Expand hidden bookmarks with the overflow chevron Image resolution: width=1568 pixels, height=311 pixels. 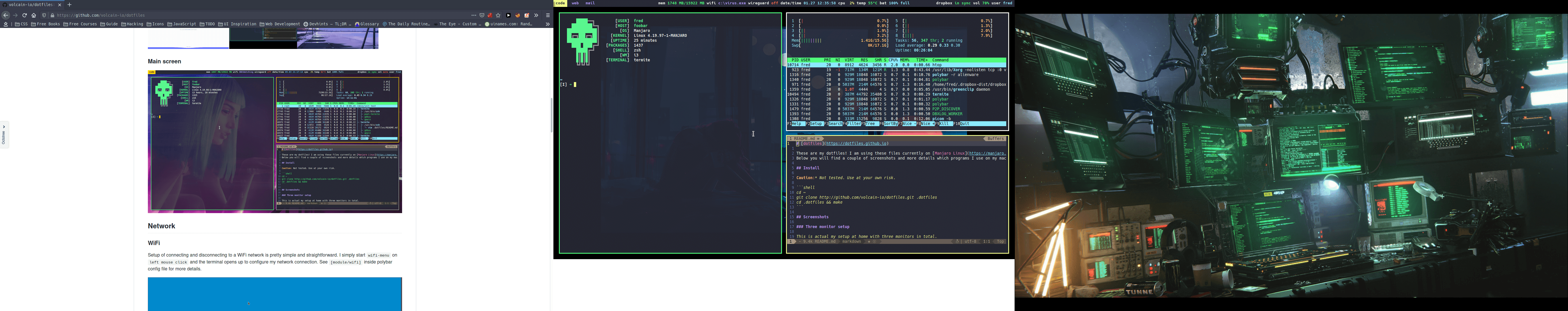547,24
